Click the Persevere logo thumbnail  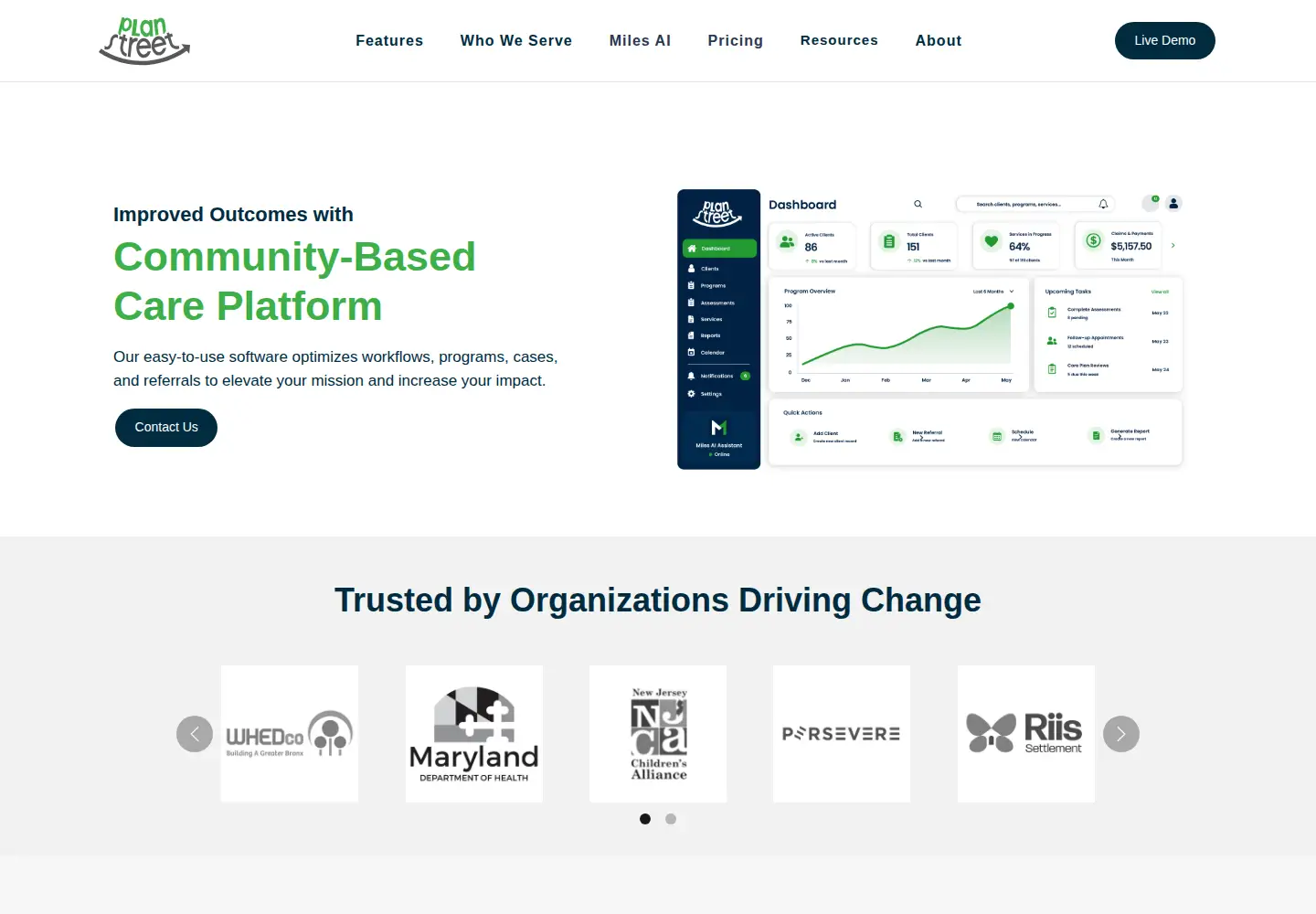[842, 734]
